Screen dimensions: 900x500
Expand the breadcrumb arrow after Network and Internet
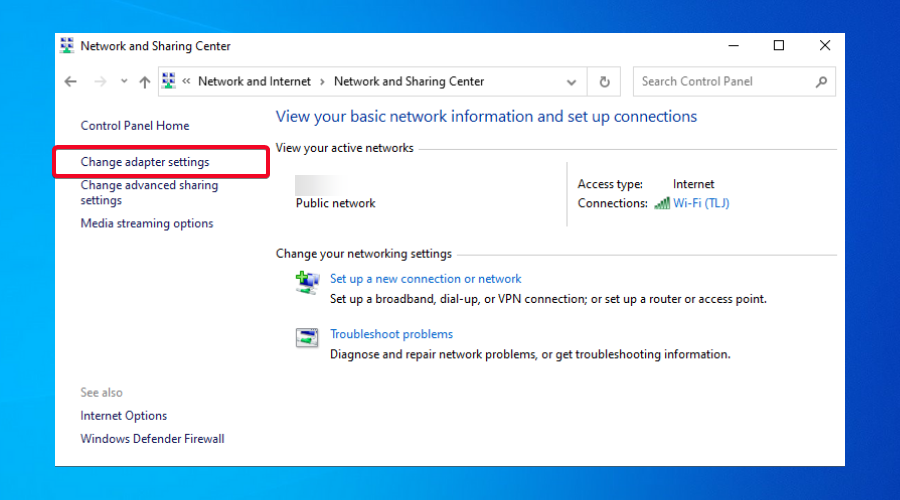[x=322, y=82]
